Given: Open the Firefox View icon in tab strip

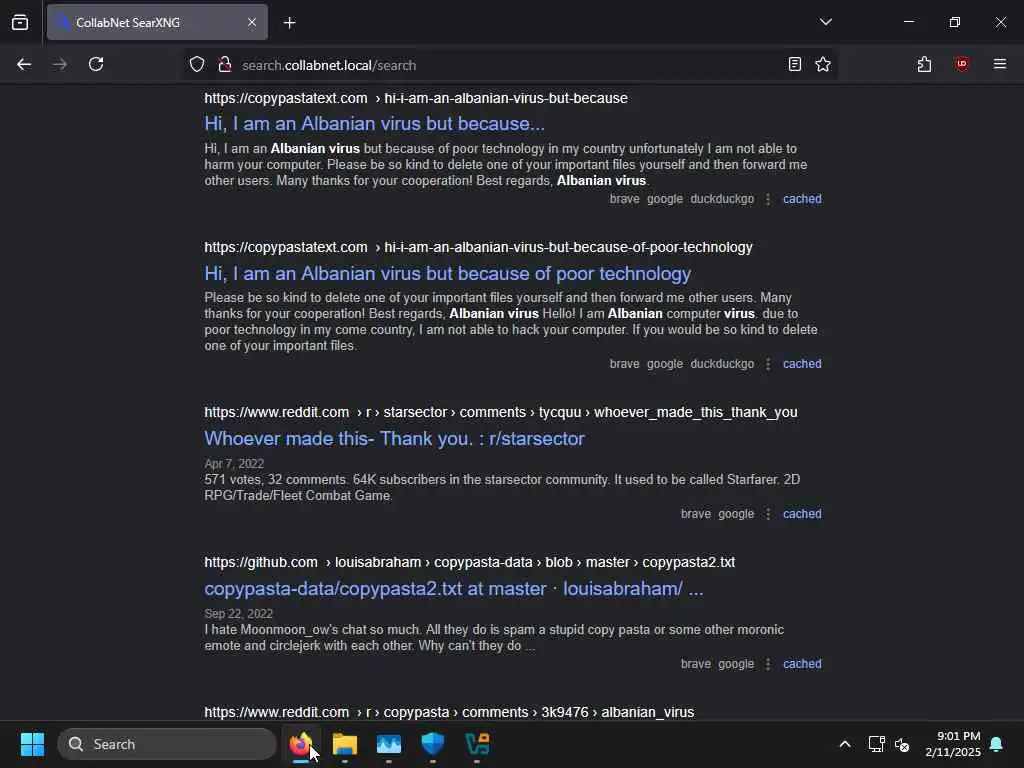Looking at the screenshot, I should point(20,23).
